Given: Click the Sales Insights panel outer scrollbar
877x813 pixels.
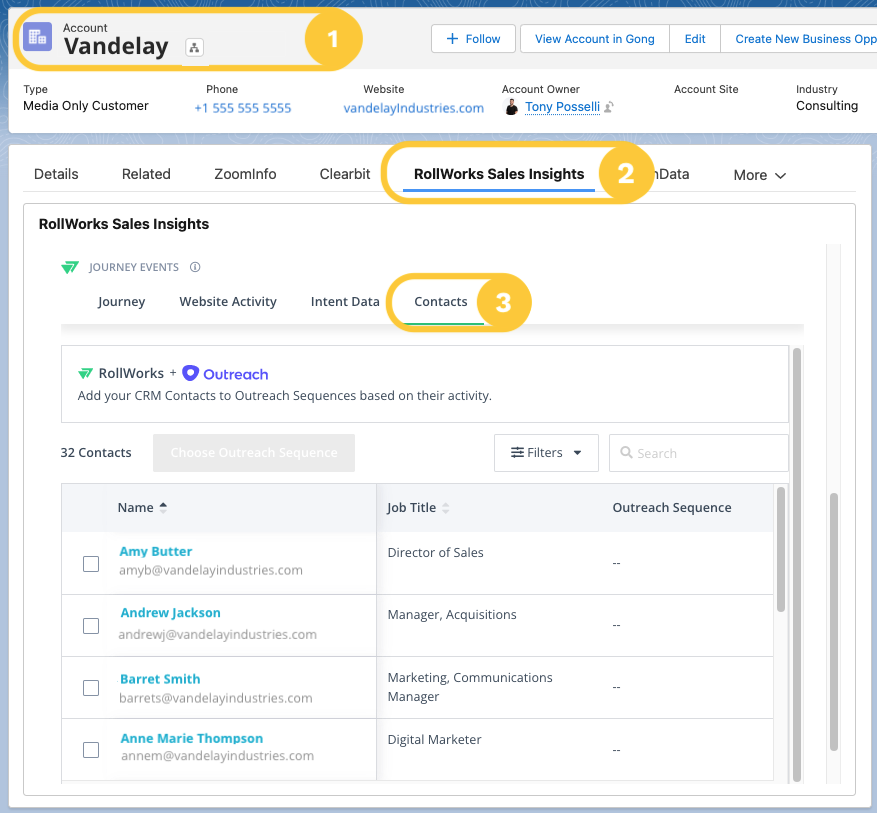Looking at the screenshot, I should point(833,621).
